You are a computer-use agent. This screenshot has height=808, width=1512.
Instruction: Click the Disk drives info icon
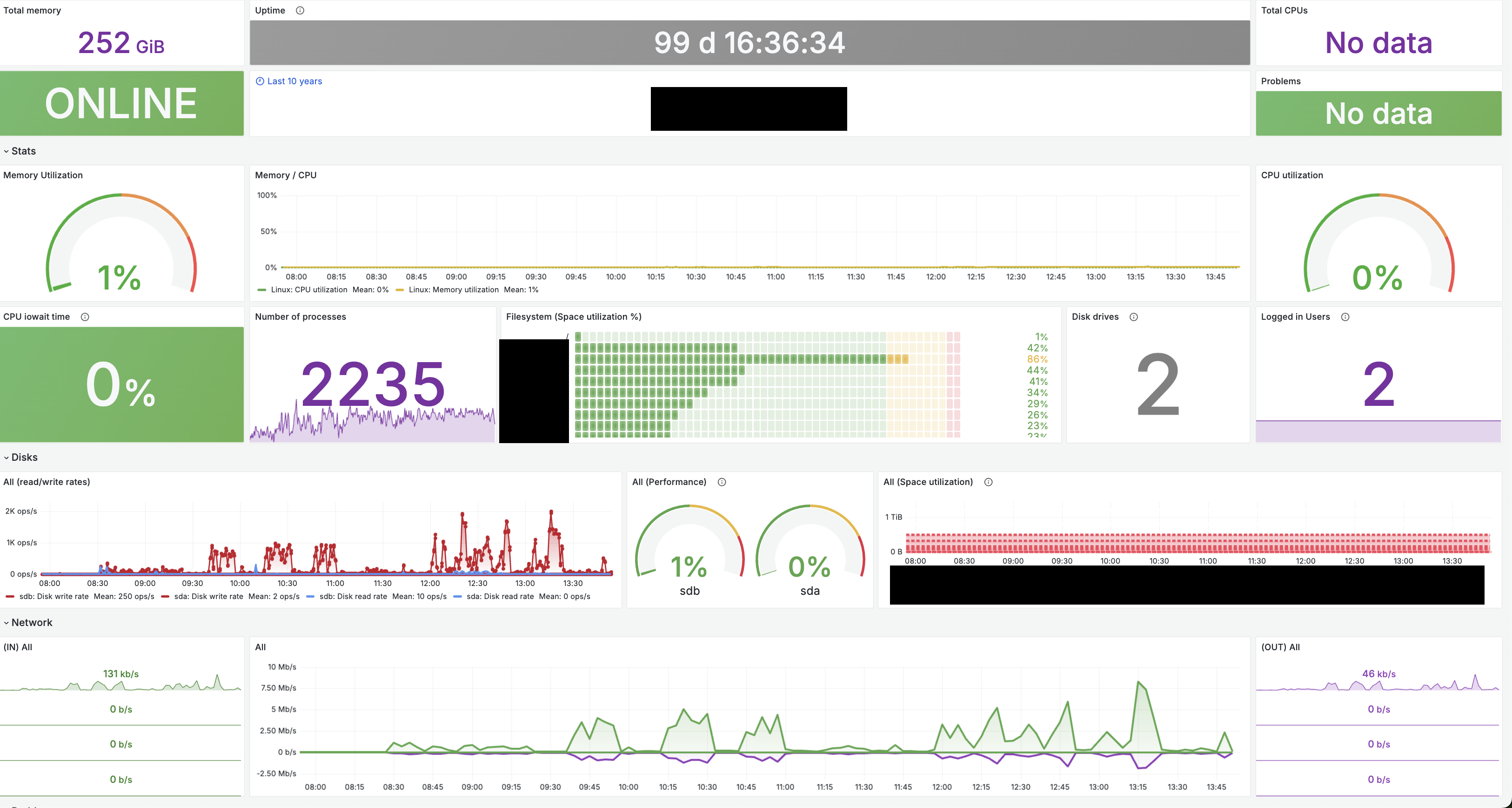pos(1133,317)
